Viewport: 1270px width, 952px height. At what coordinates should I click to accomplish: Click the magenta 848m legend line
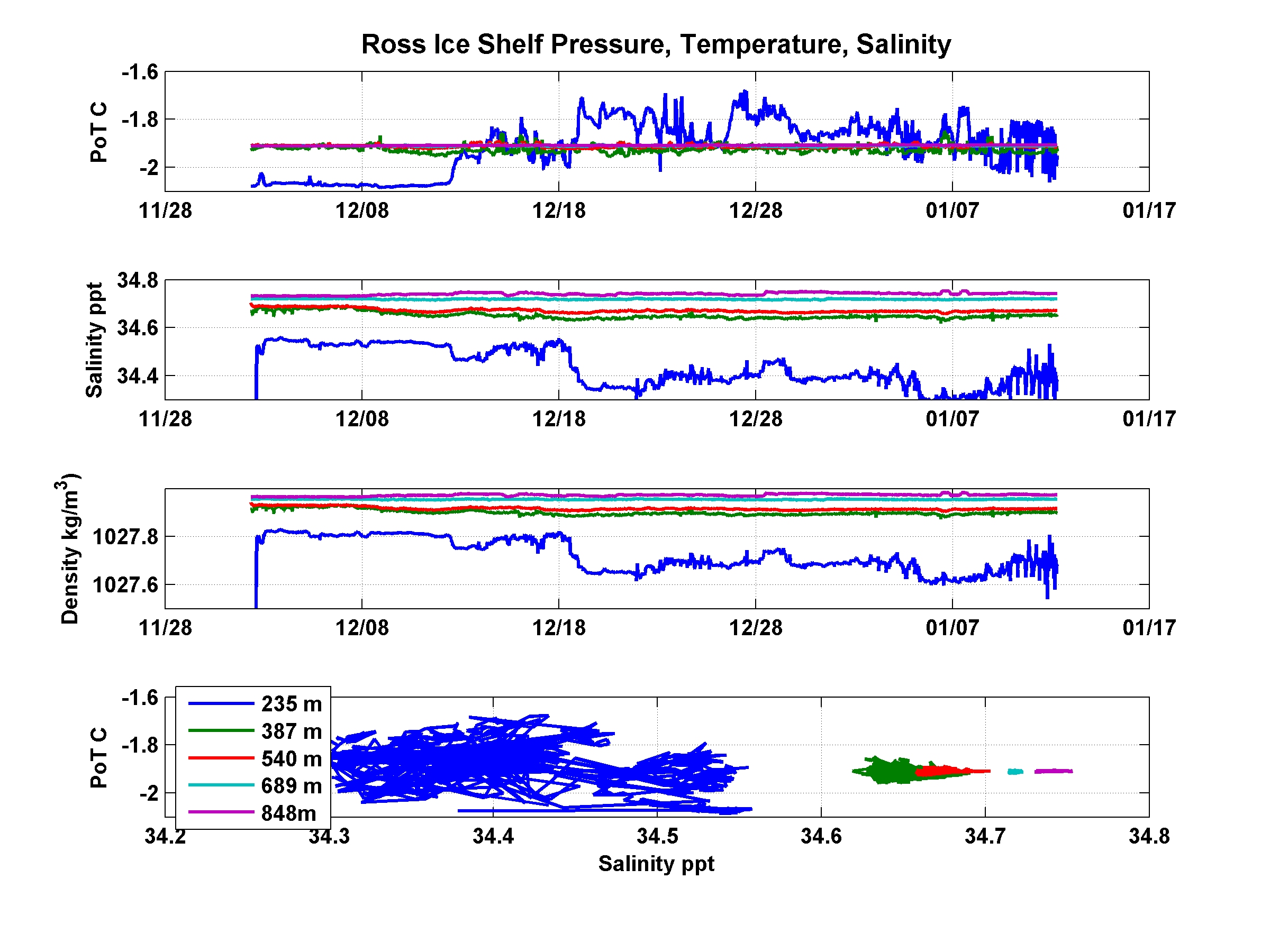click(221, 812)
